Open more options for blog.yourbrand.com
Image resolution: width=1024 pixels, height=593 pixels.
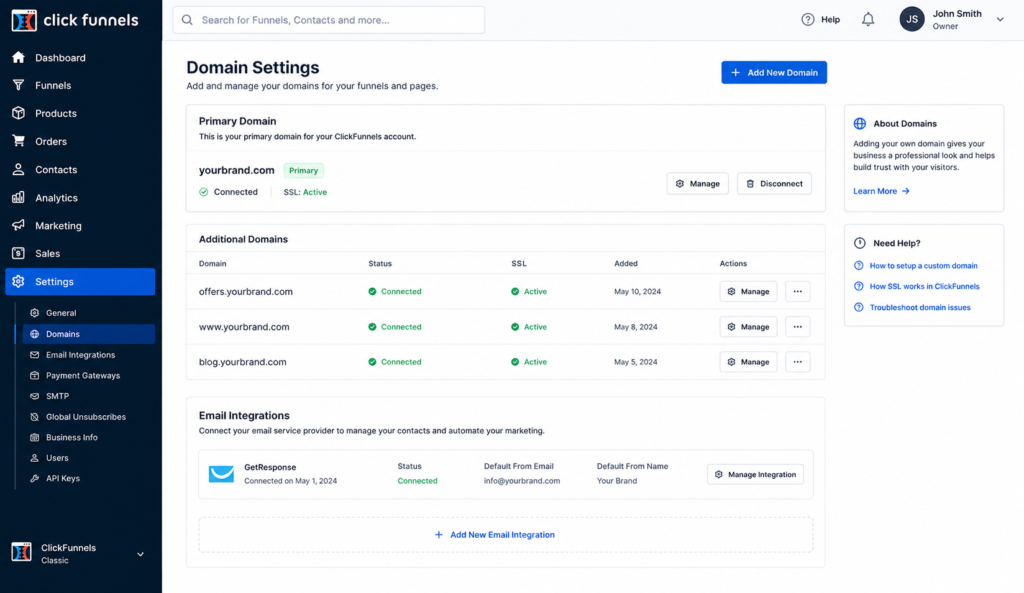[x=797, y=362]
